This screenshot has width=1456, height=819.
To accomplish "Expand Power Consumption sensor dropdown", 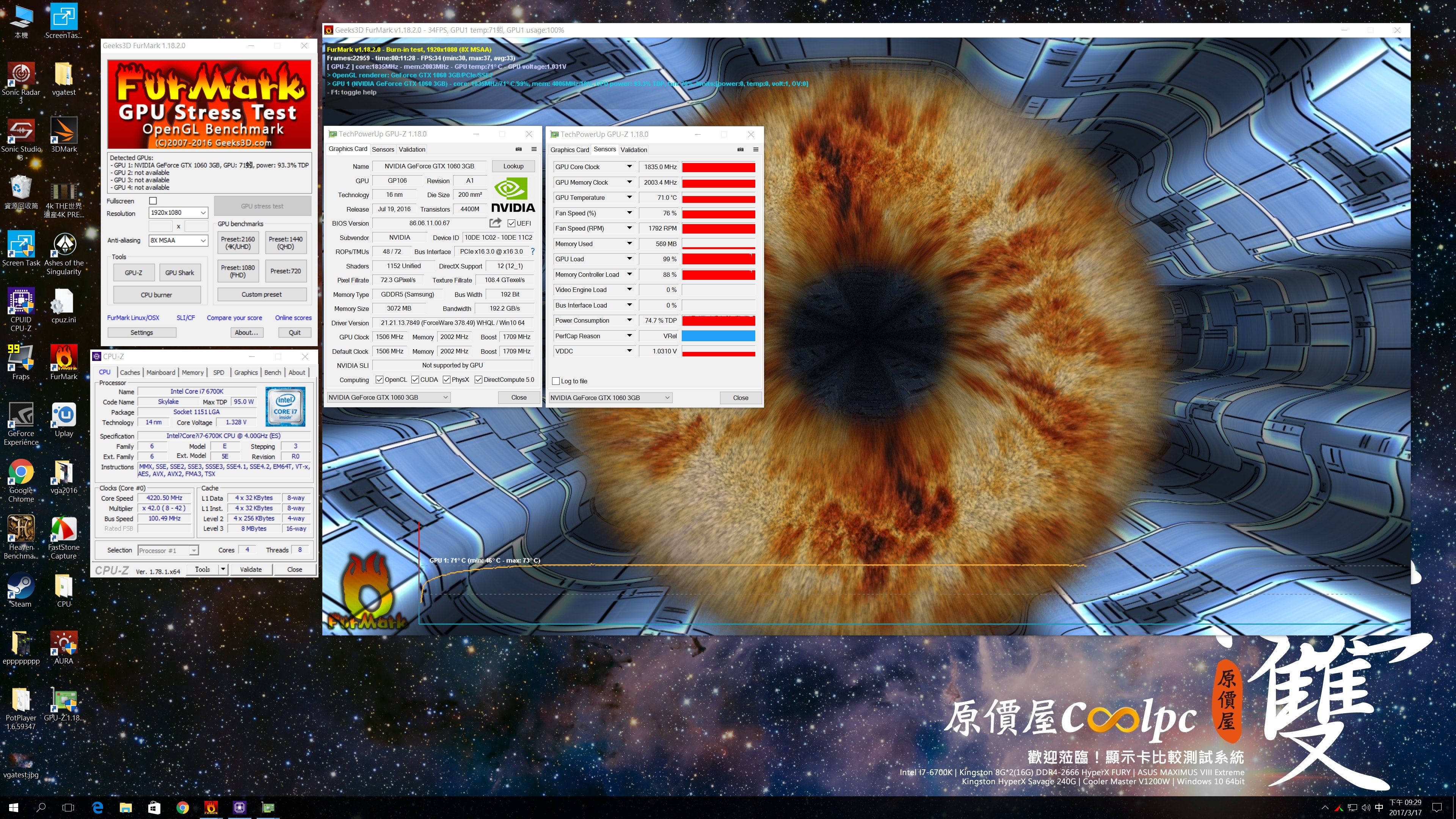I will pos(629,320).
